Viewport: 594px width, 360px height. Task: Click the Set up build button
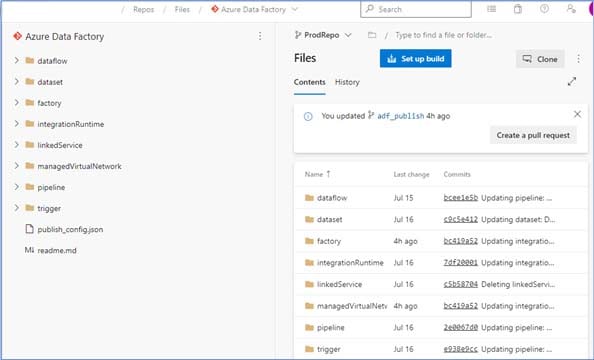[x=416, y=58]
